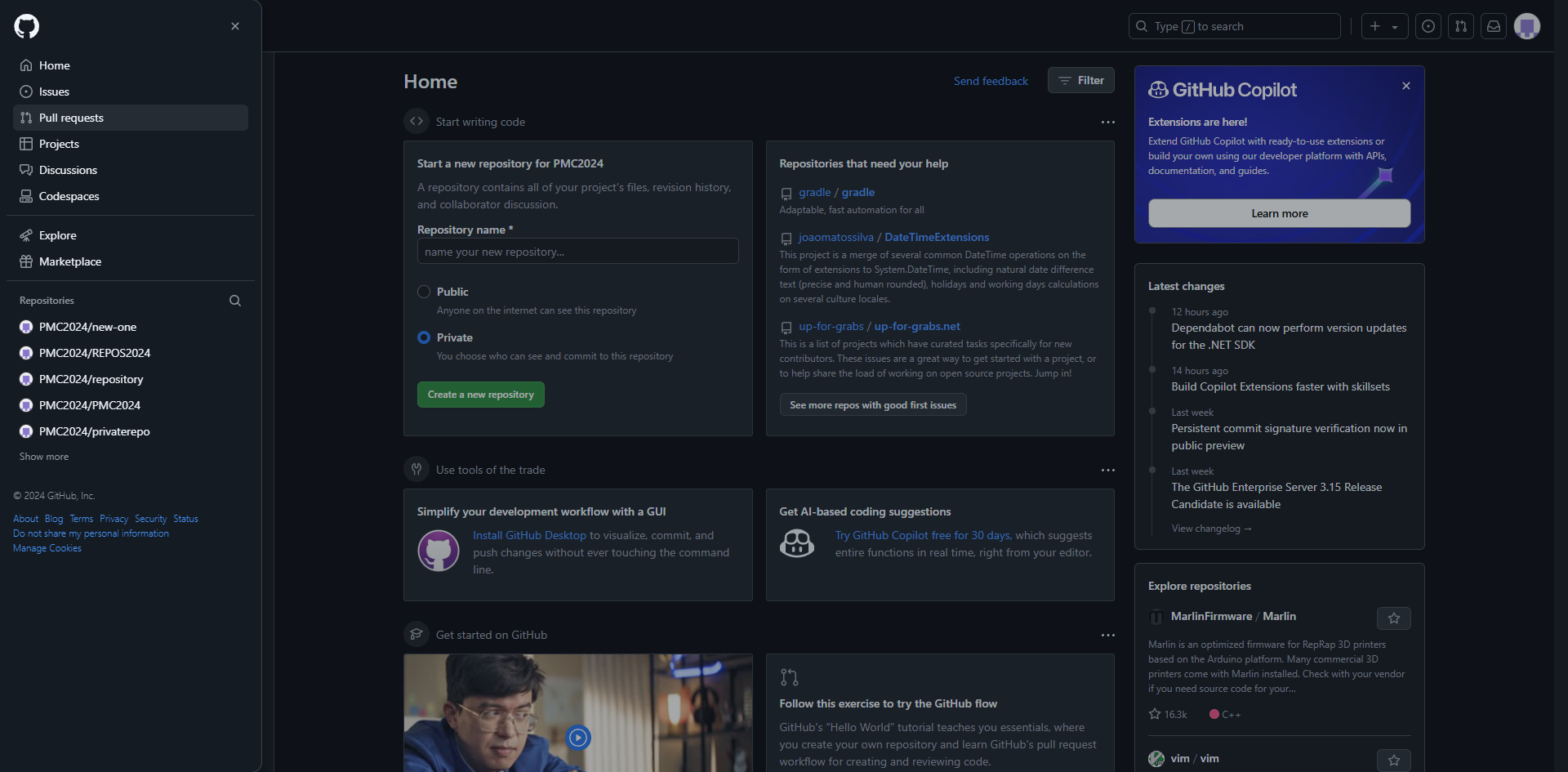Open Home in the sidebar
Image resolution: width=1568 pixels, height=772 pixels.
pos(131,65)
